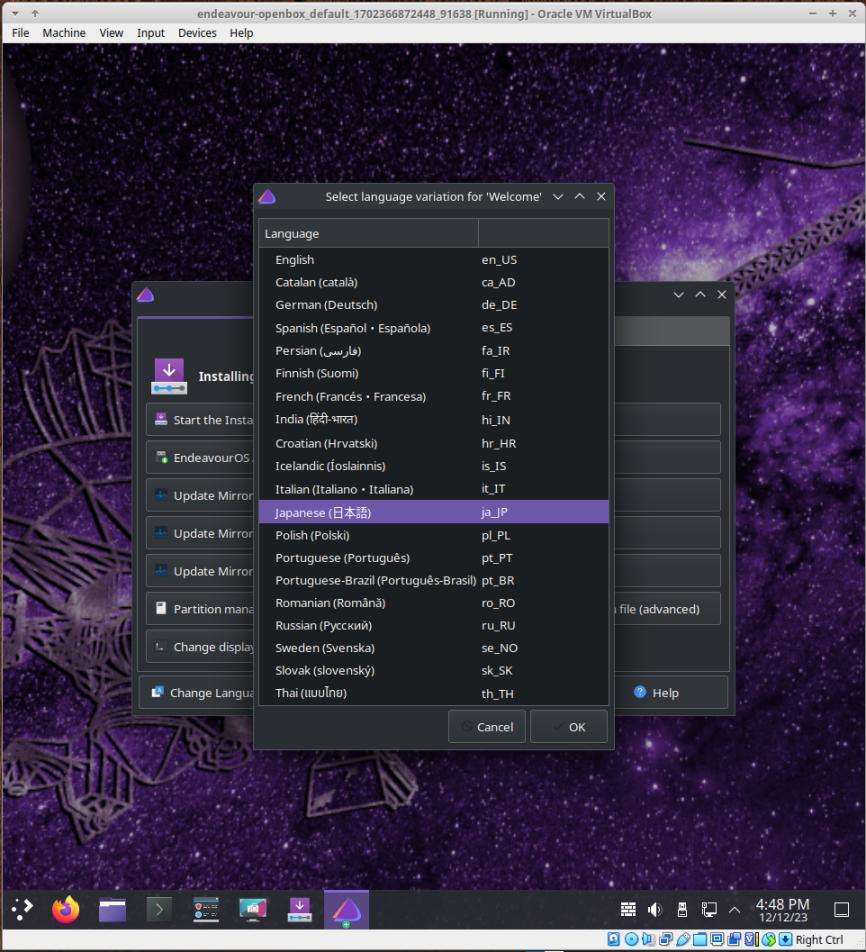The width and height of the screenshot is (866, 952).
Task: Select English en_US language
Action: point(434,260)
